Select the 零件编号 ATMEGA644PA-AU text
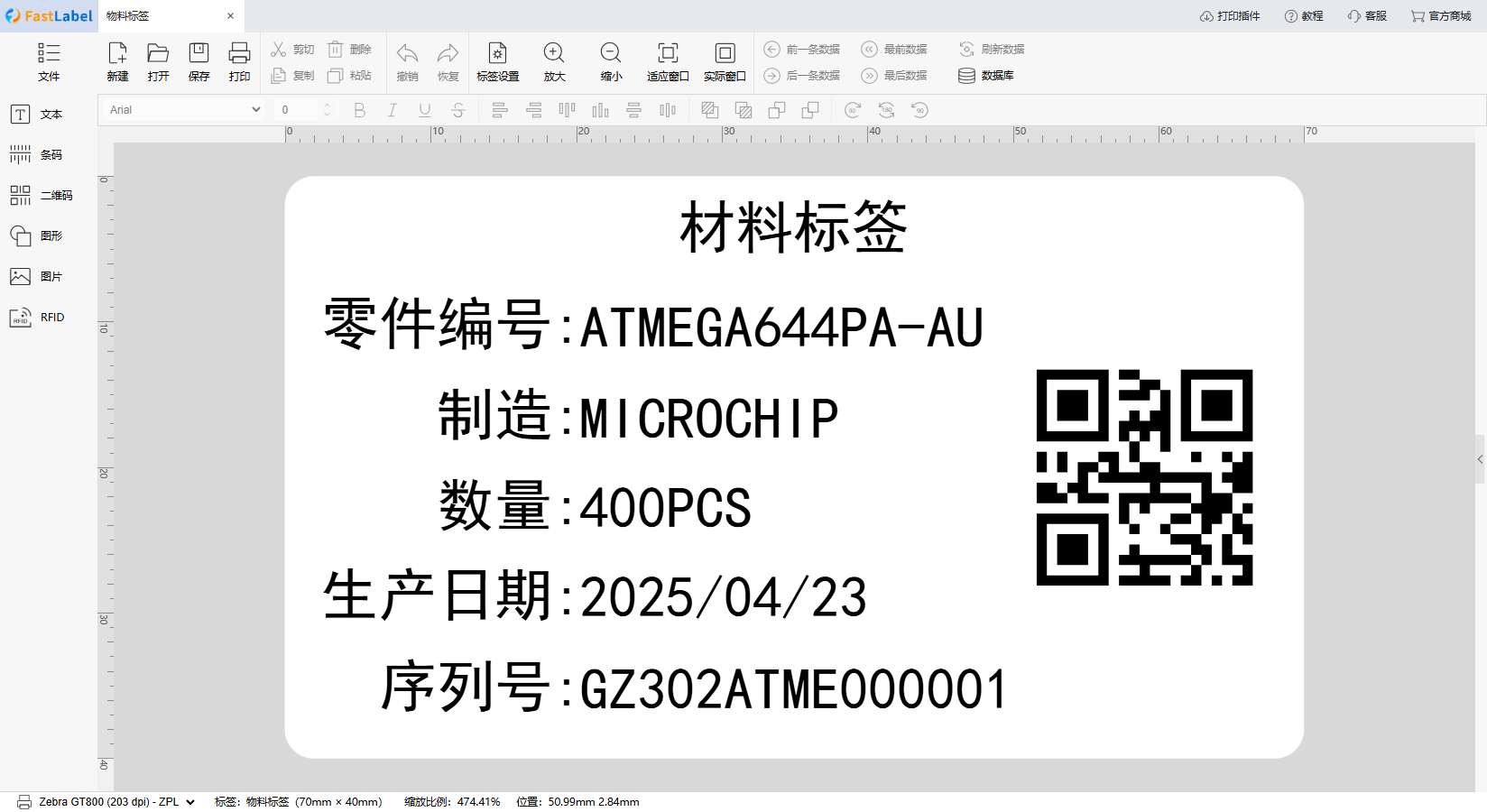The width and height of the screenshot is (1487, 812). click(653, 325)
